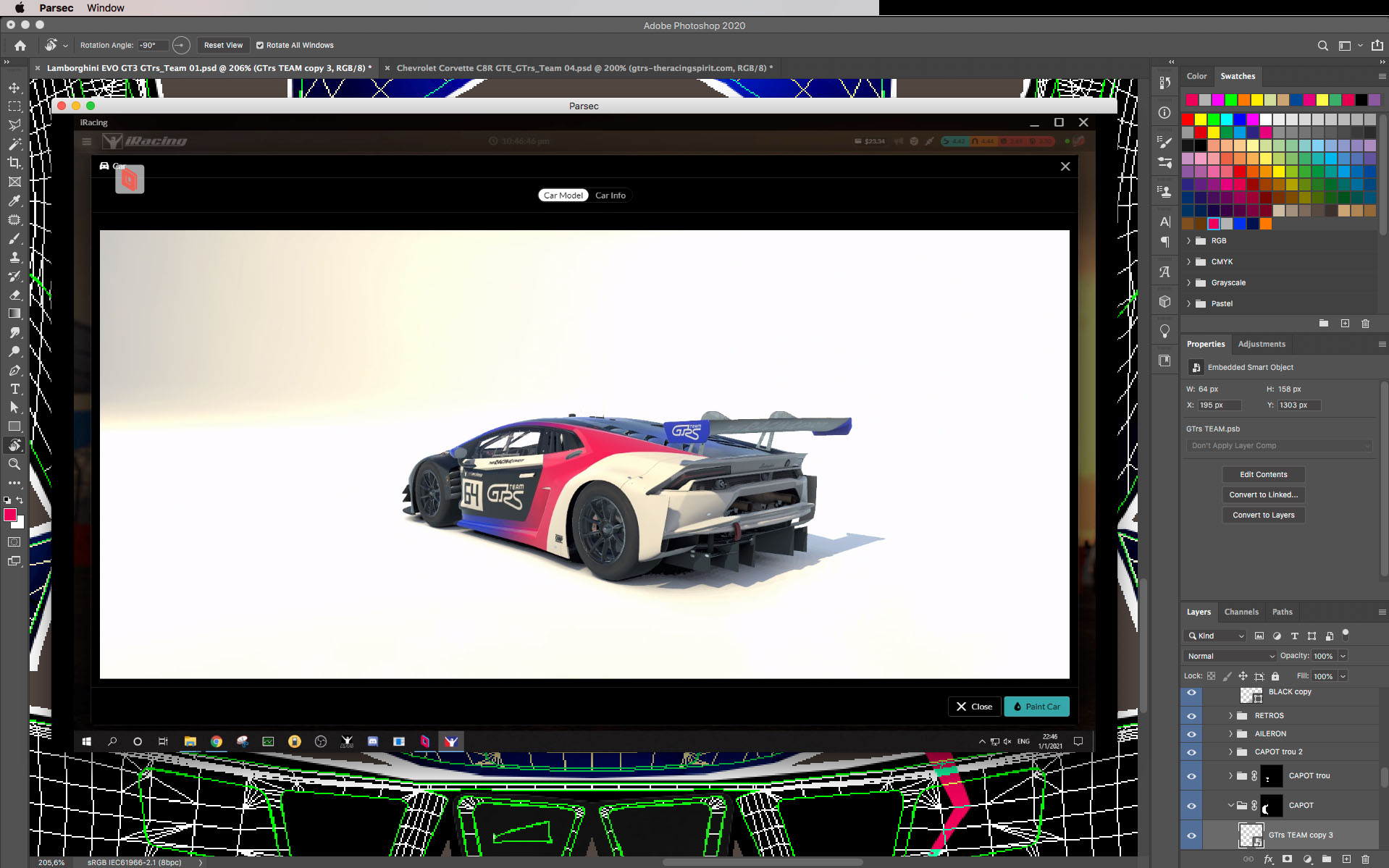The height and width of the screenshot is (868, 1389).
Task: Select Car Info tab in iRacing
Action: click(x=610, y=195)
